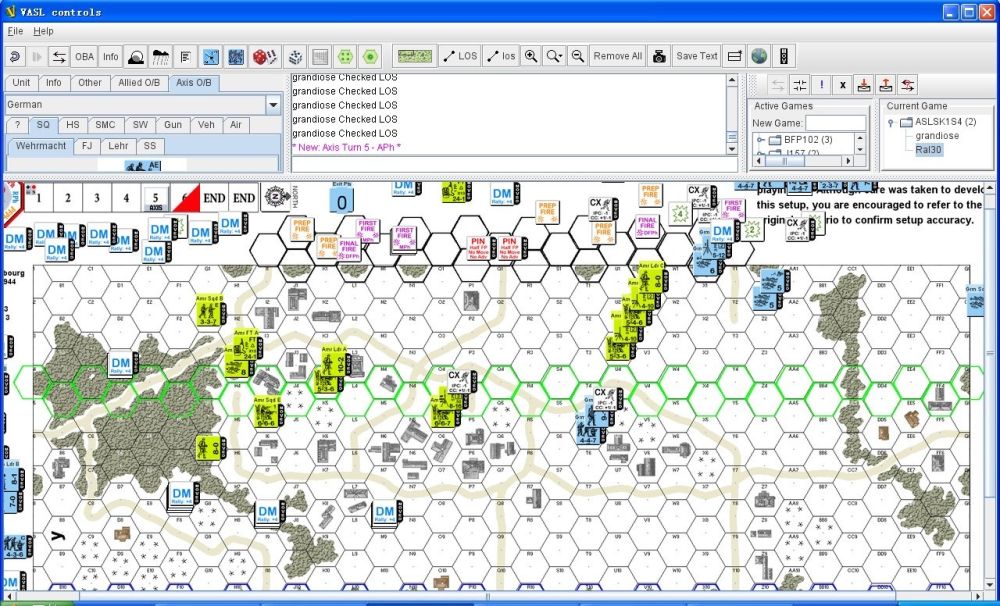
Task: Click the green hexagon with center dot icon
Action: pos(370,56)
